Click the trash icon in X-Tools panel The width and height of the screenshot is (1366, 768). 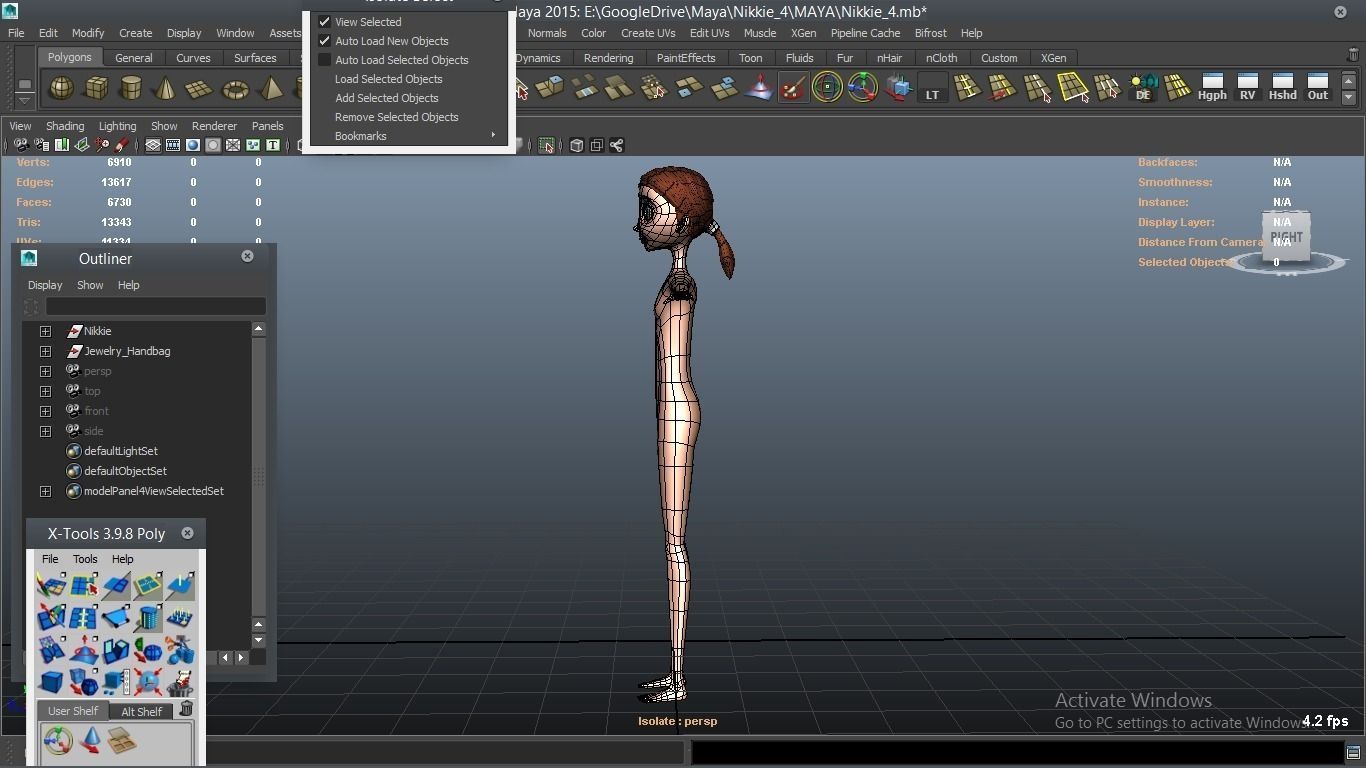(x=186, y=709)
